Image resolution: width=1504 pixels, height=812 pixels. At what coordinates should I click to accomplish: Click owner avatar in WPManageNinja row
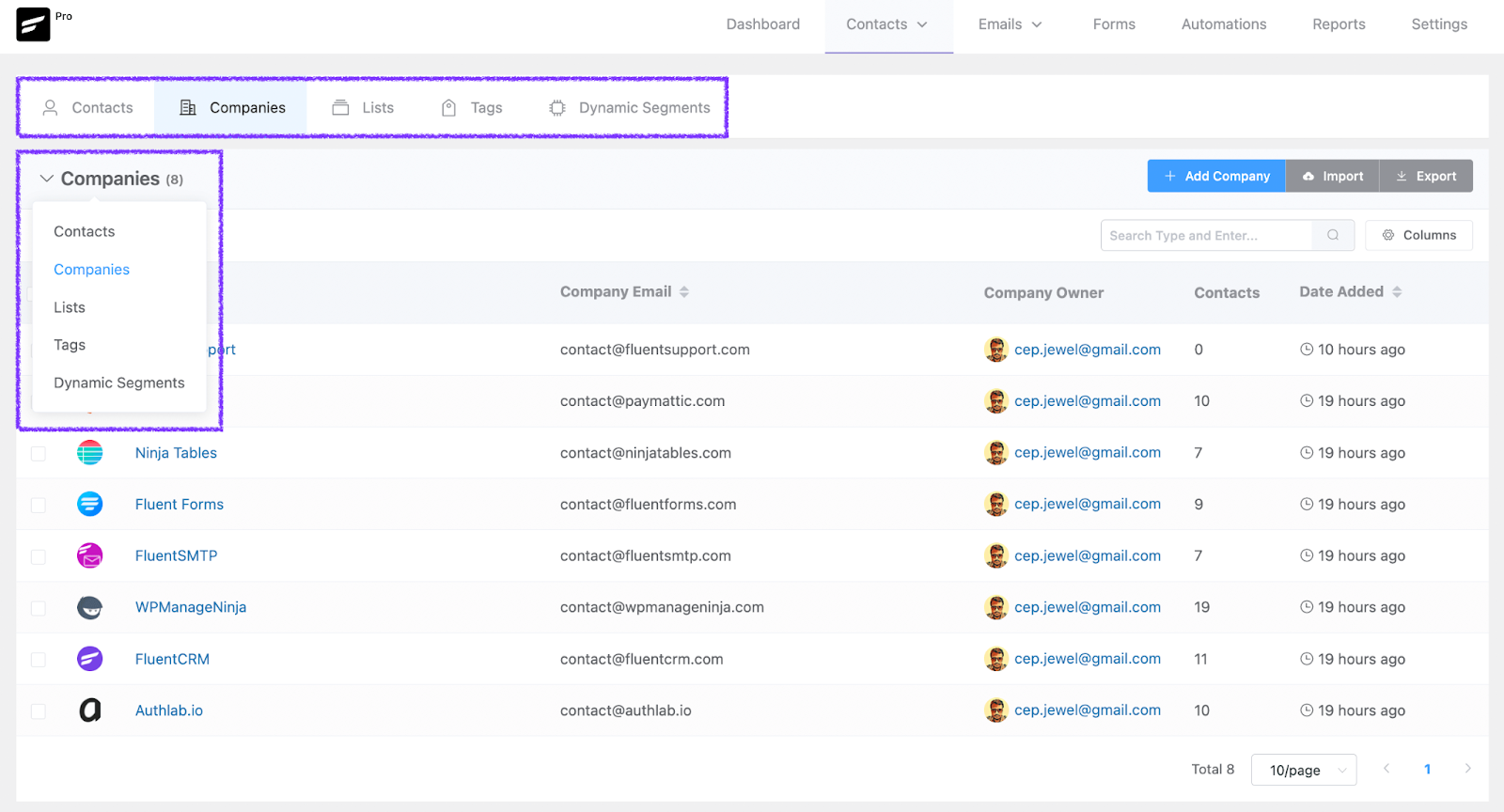coord(996,607)
